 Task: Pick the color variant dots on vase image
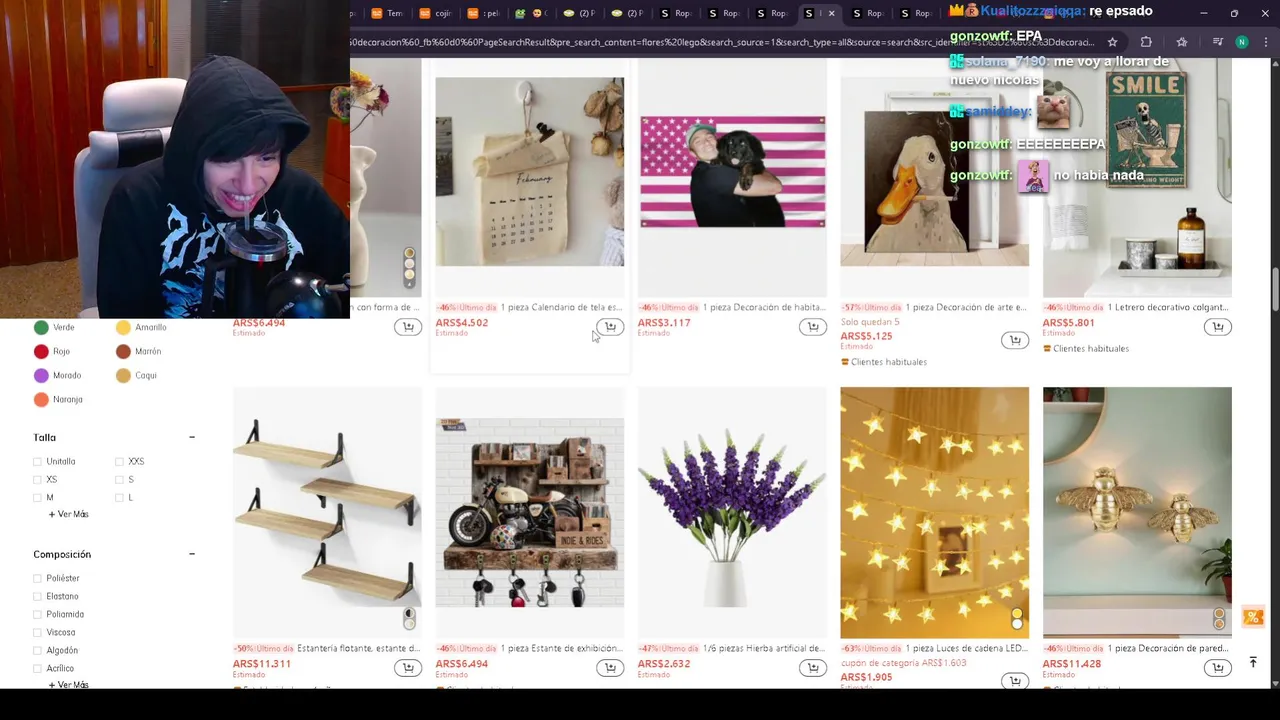point(409,266)
